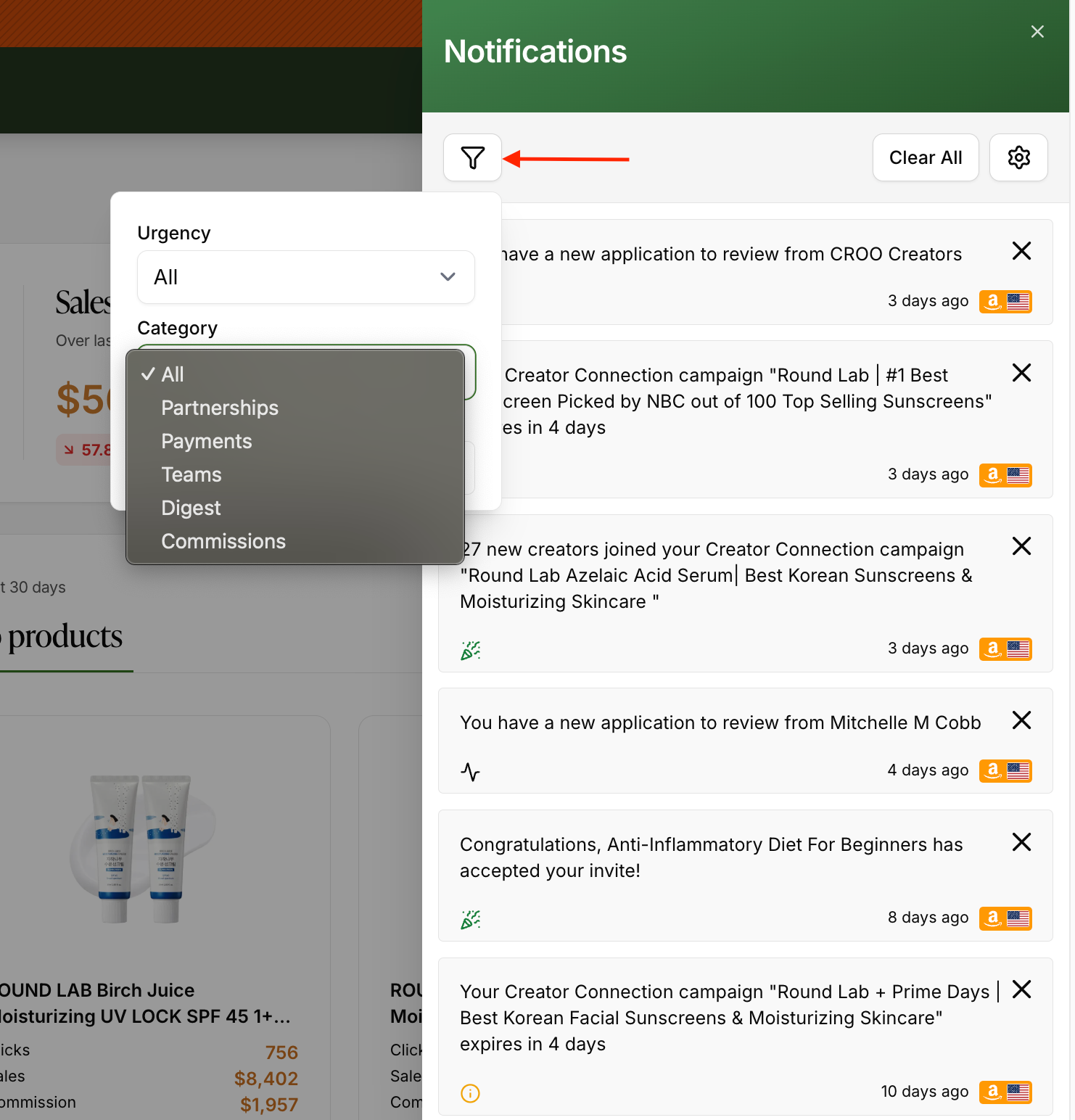
Task: Dismiss the Mitchelle M Cobb notification
Action: pyautogui.click(x=1021, y=720)
